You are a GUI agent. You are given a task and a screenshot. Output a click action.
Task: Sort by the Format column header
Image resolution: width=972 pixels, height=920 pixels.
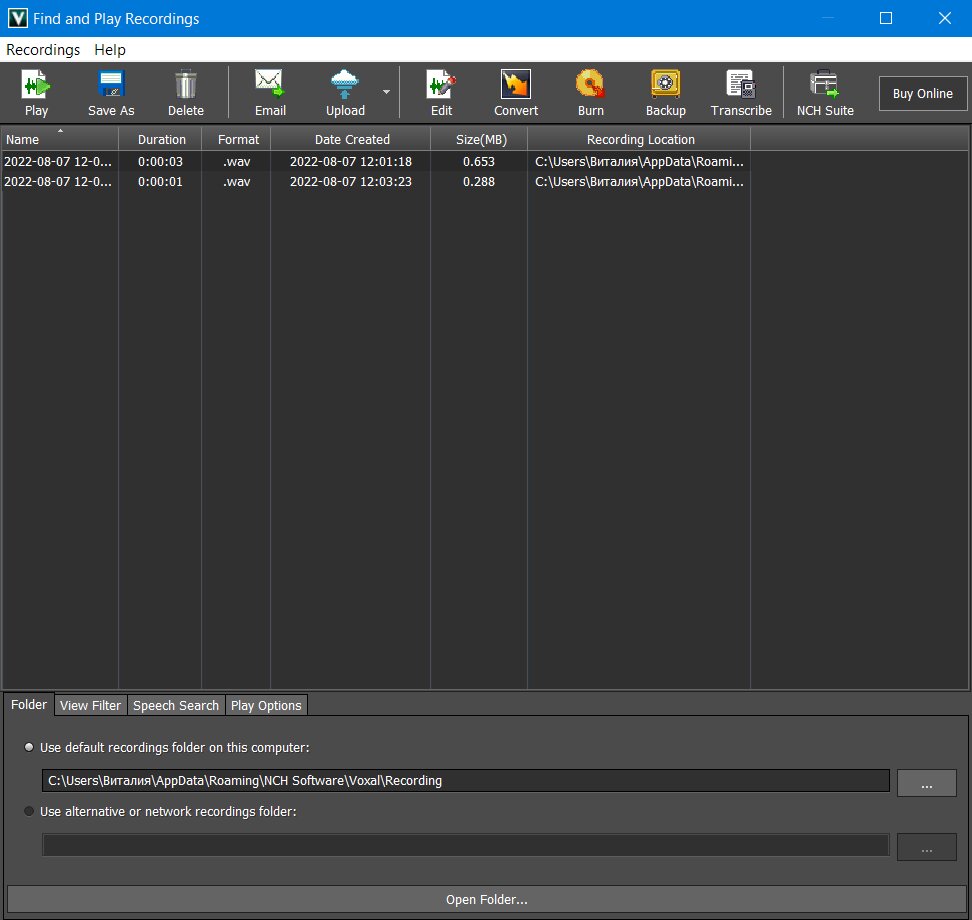237,139
